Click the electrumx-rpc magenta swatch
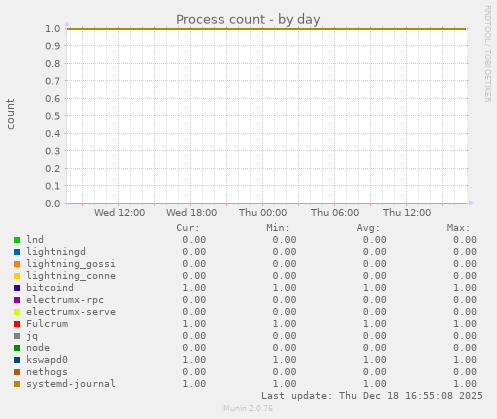This screenshot has height=419, width=497. 17,300
